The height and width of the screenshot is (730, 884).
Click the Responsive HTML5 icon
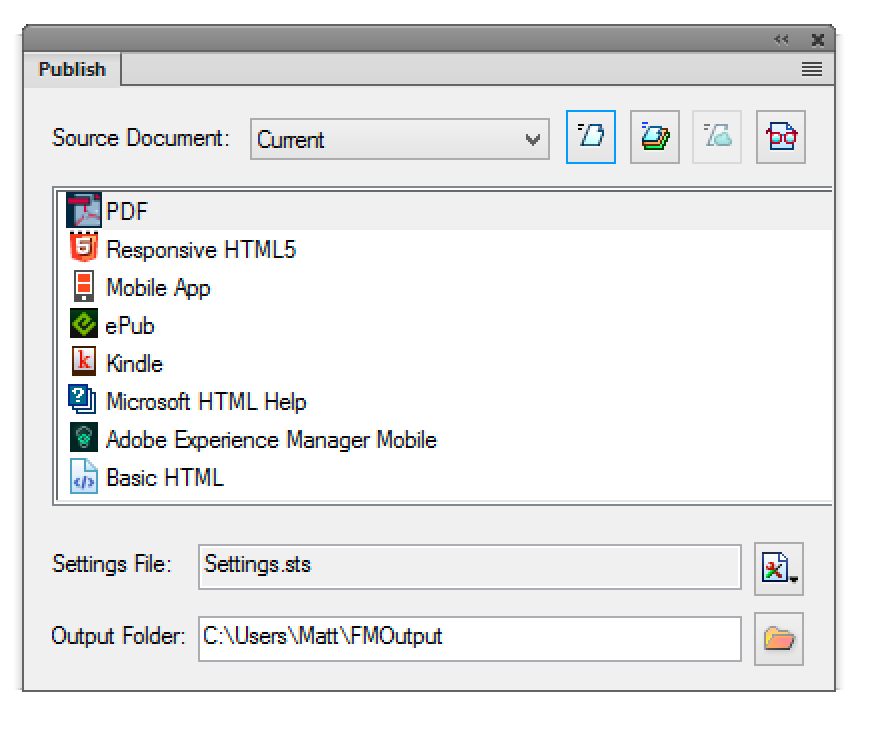(x=84, y=249)
